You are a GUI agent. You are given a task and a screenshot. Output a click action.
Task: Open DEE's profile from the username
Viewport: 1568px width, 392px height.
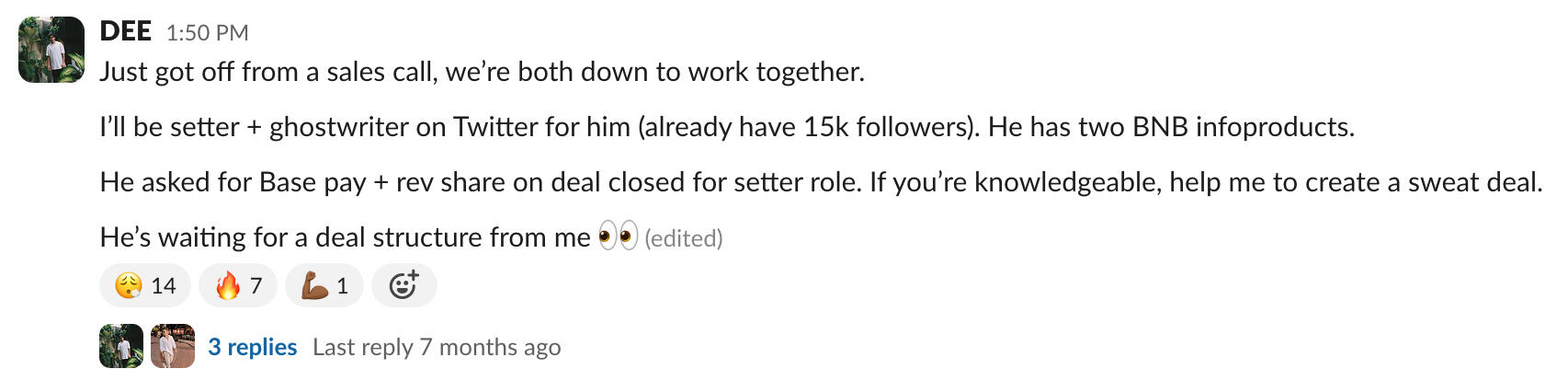pos(125,31)
